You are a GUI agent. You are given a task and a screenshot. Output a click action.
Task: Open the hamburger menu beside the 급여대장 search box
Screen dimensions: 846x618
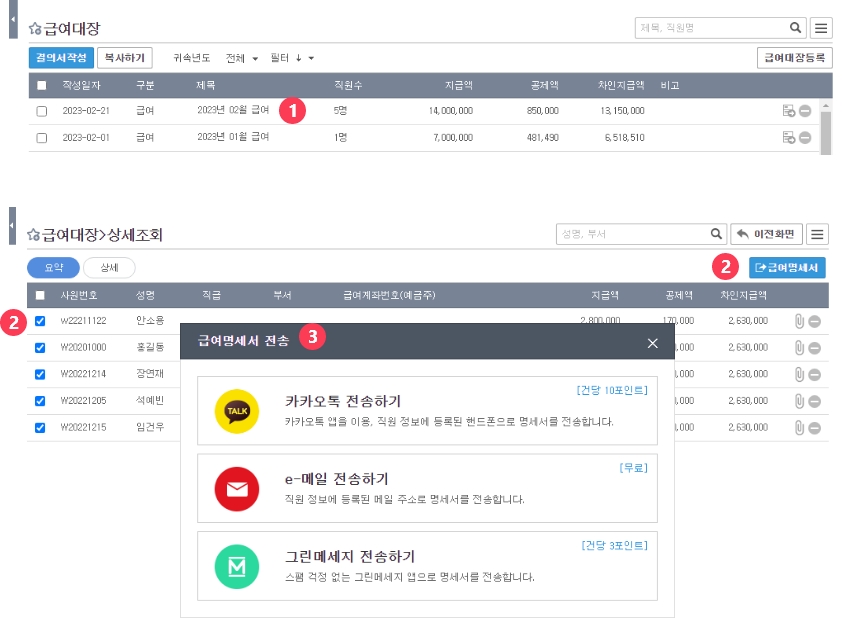(820, 28)
